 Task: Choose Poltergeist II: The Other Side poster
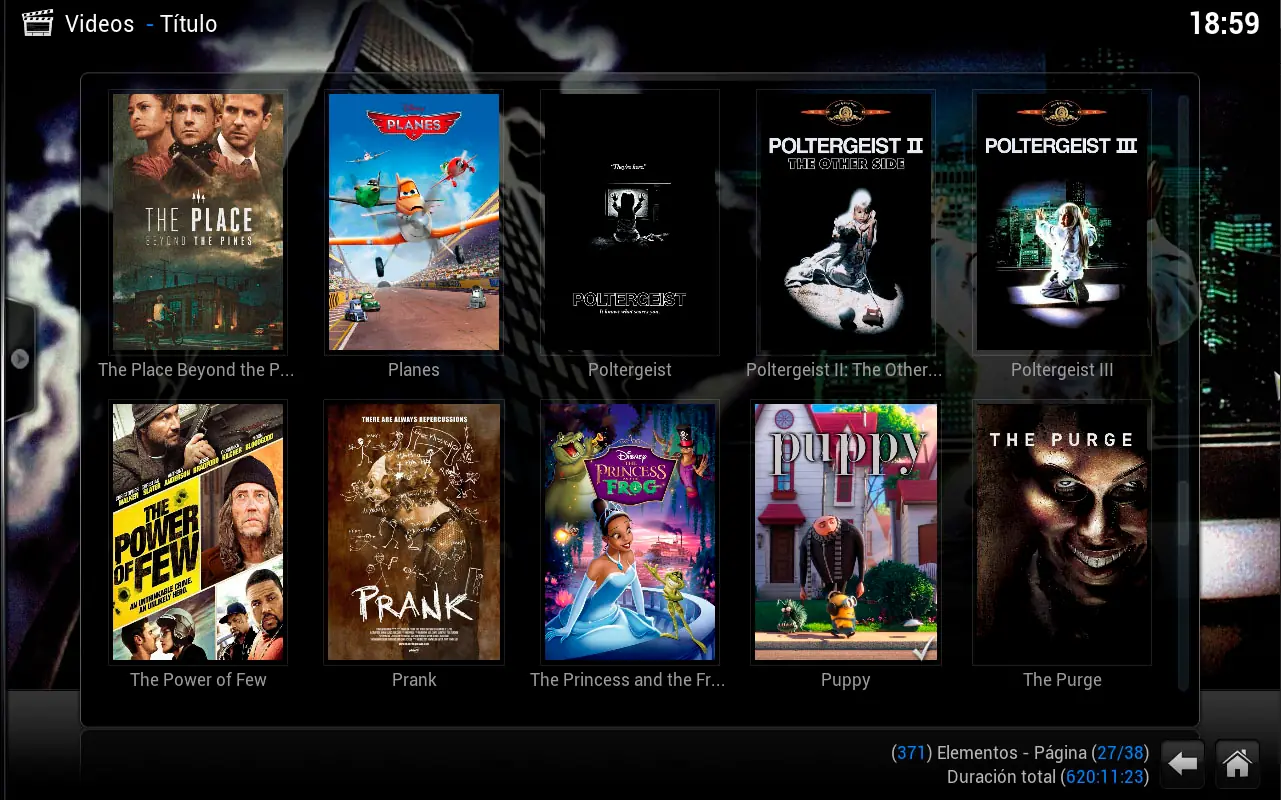click(x=846, y=222)
